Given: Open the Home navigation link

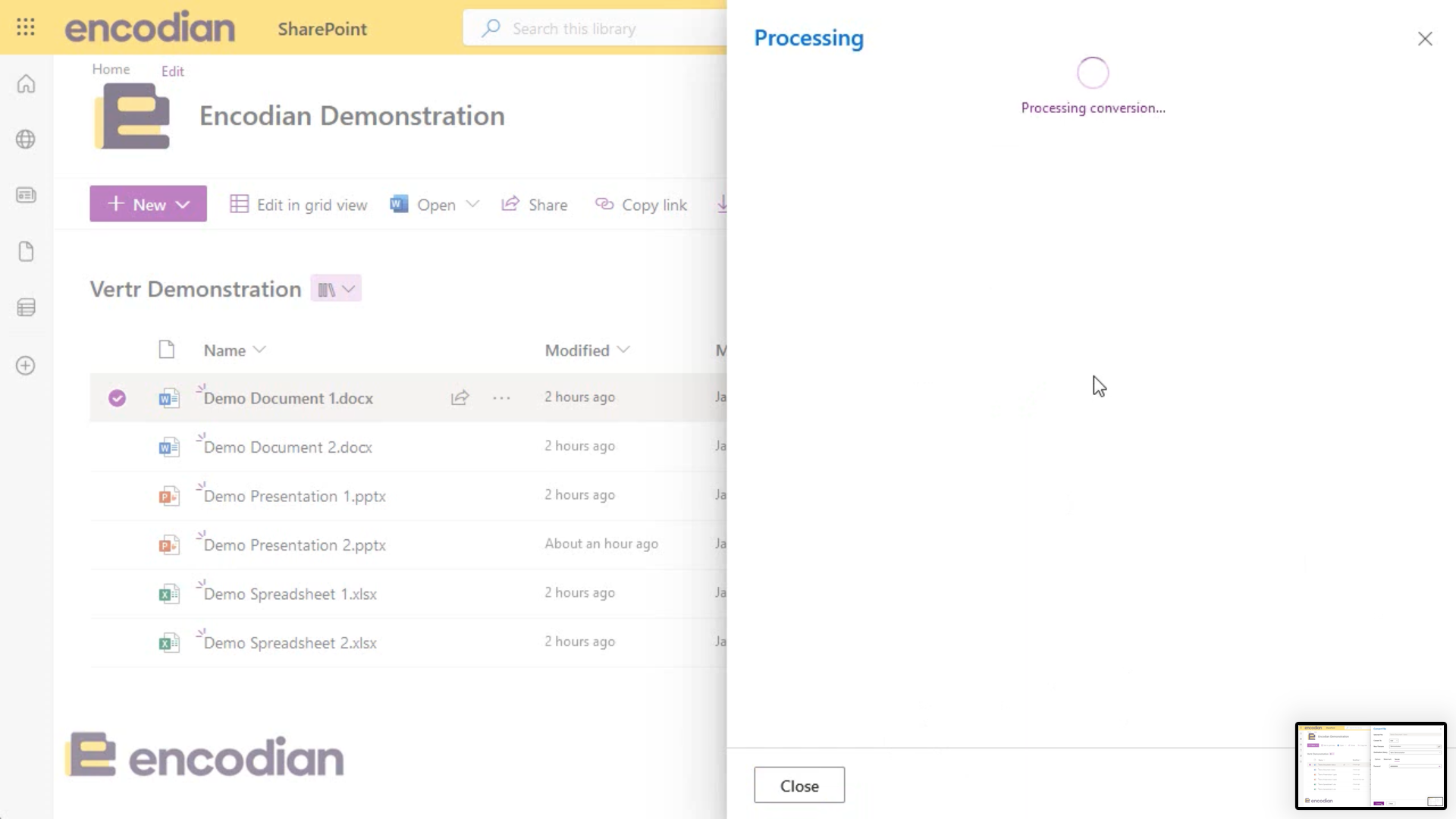Looking at the screenshot, I should click(x=111, y=69).
